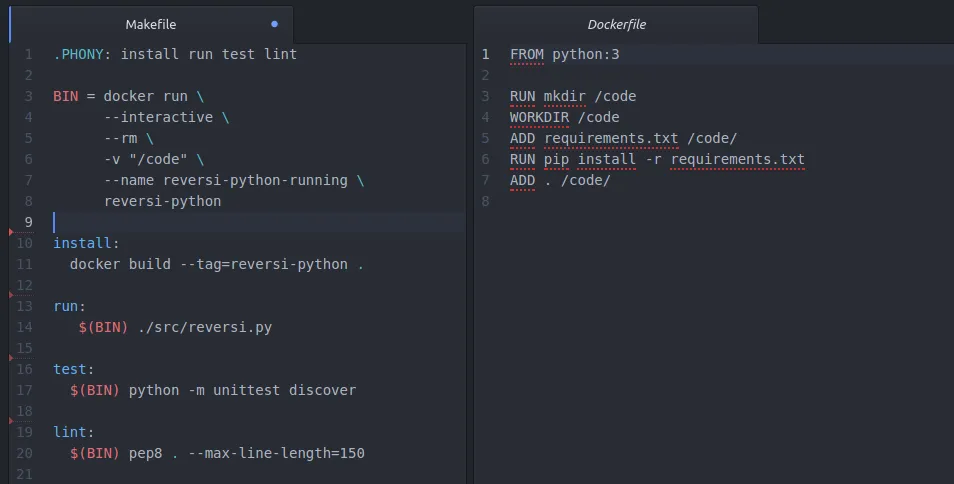Click $(BIN) on the run target line 14
Viewport: 954px width, 484px height.
point(103,327)
